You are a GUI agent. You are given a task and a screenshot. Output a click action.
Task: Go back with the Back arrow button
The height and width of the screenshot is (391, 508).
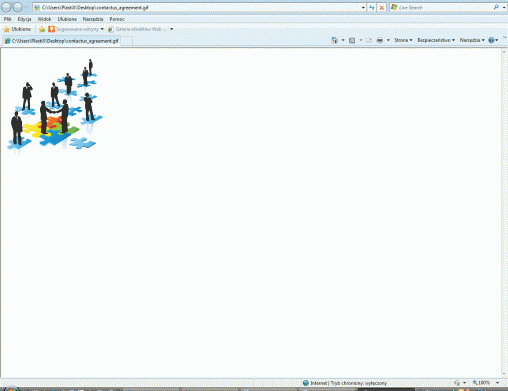tap(6, 7)
